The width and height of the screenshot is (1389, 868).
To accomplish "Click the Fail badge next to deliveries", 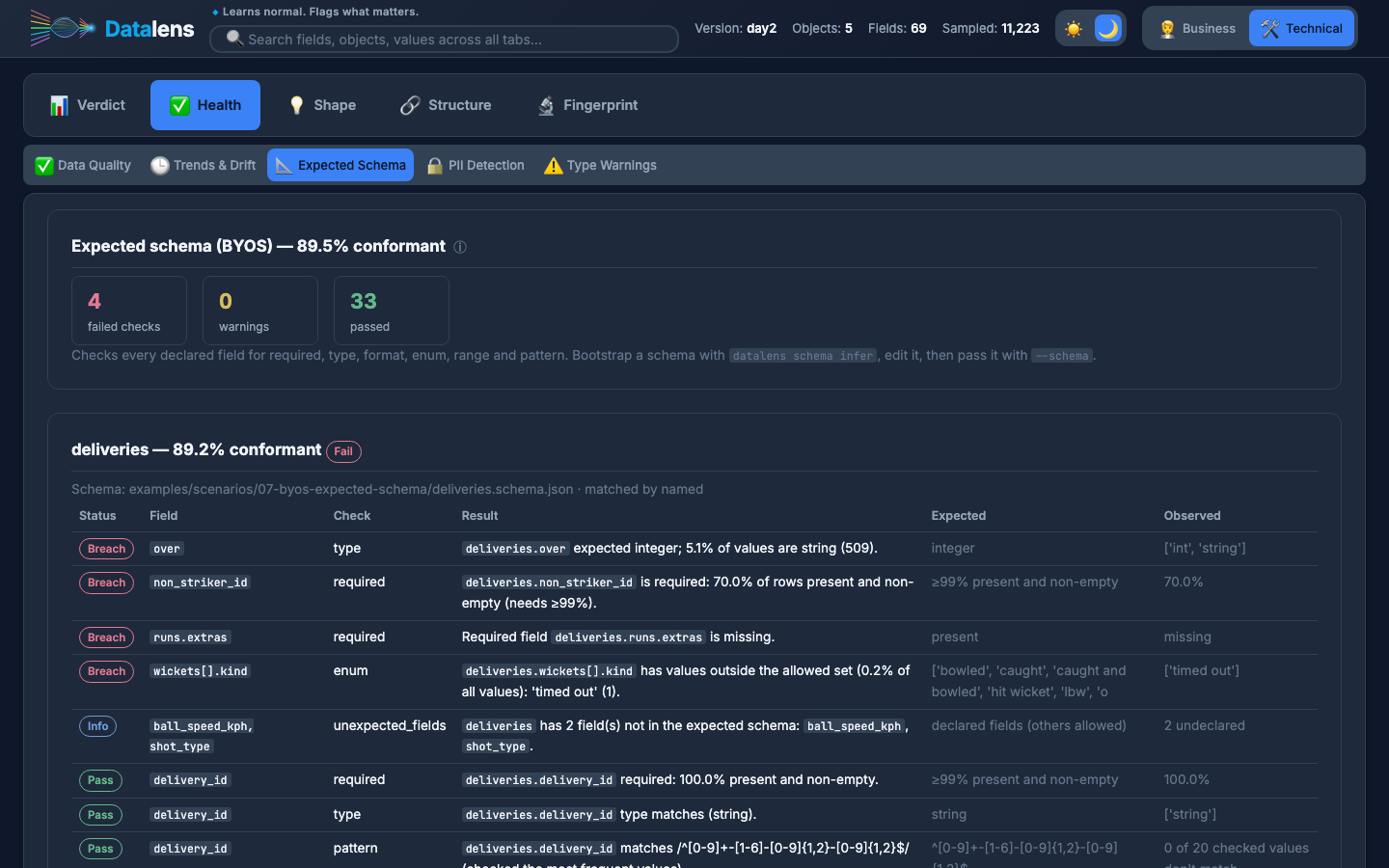I will tap(343, 451).
